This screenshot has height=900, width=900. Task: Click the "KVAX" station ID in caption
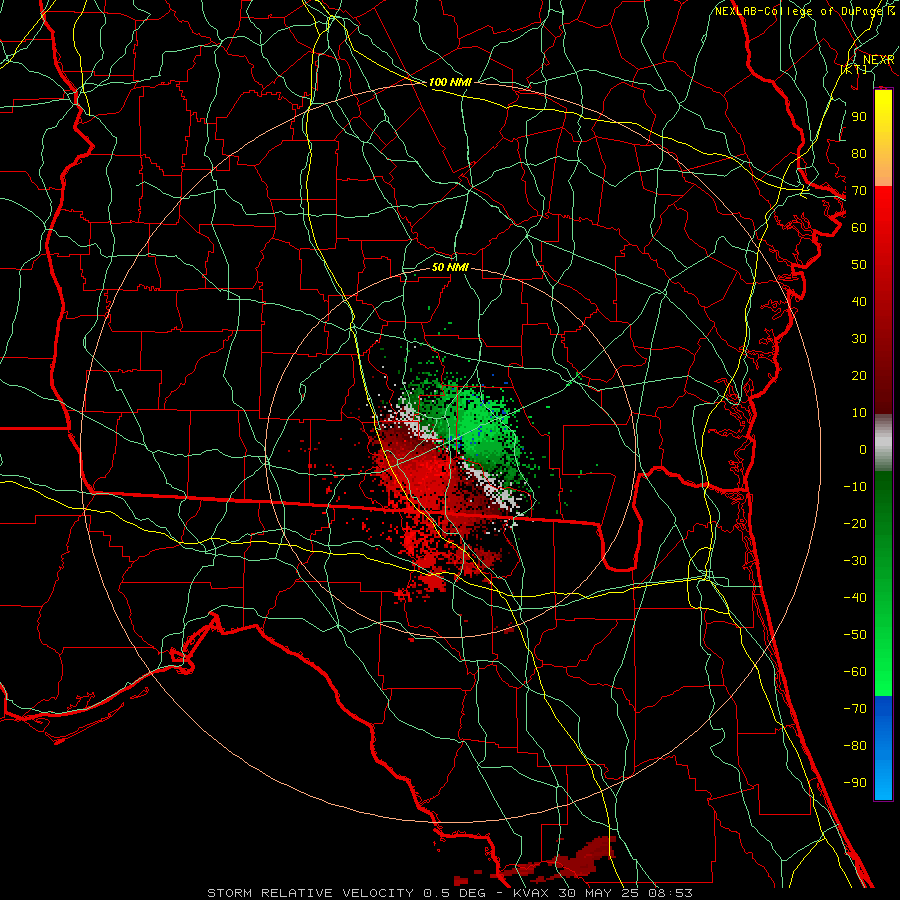(533, 893)
